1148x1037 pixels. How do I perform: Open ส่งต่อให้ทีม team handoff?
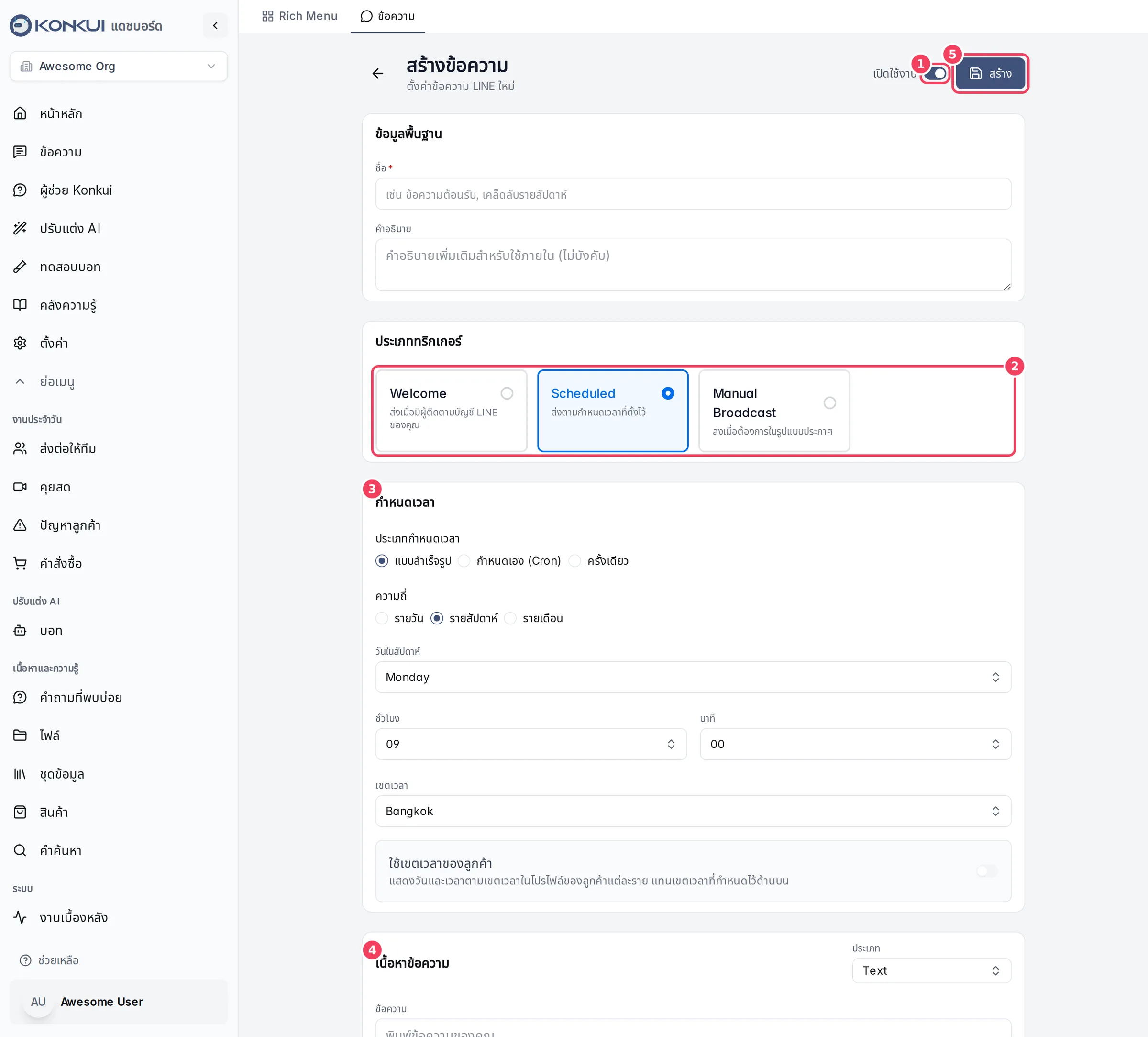tap(119, 448)
